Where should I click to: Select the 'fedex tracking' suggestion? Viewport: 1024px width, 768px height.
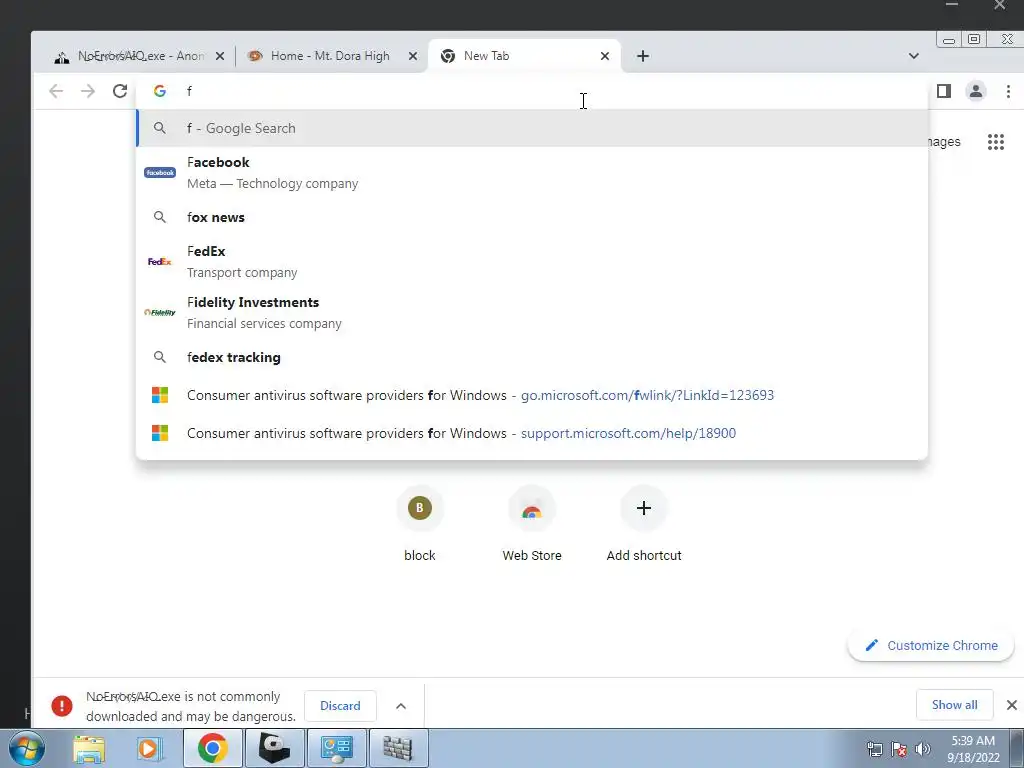tap(532, 357)
